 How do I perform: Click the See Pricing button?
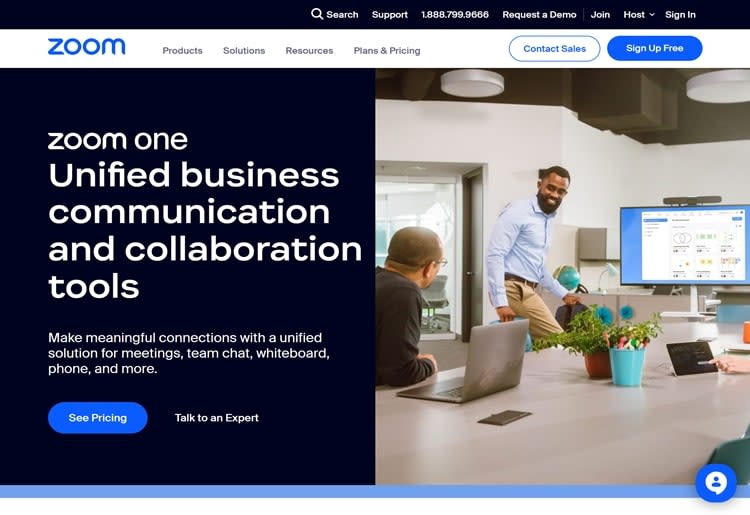click(x=98, y=418)
